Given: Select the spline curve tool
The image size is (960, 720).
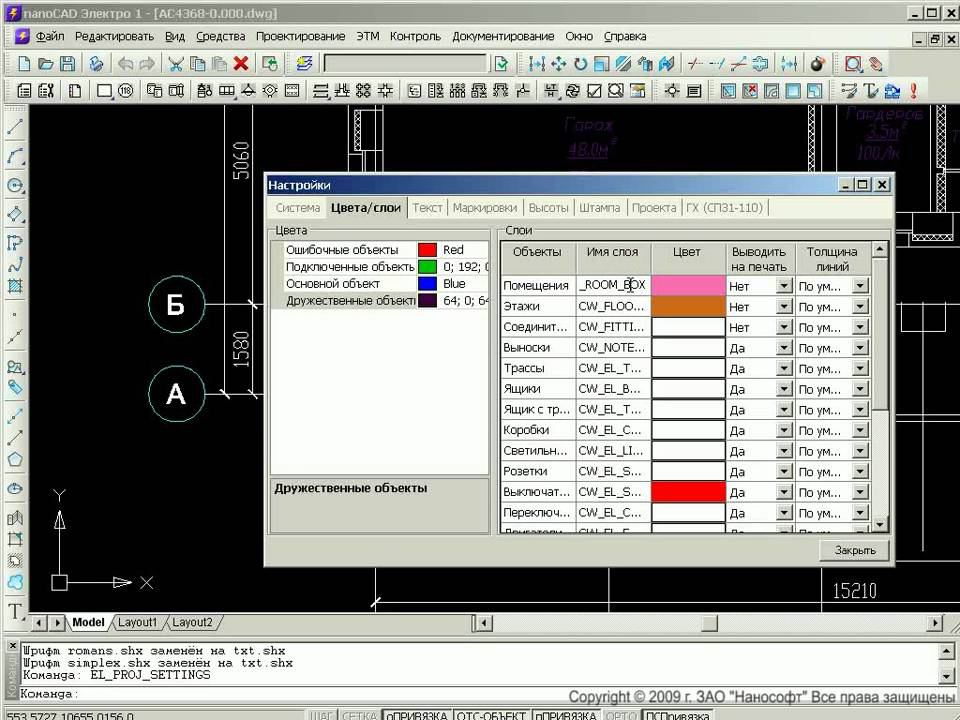Looking at the screenshot, I should 15,265.
